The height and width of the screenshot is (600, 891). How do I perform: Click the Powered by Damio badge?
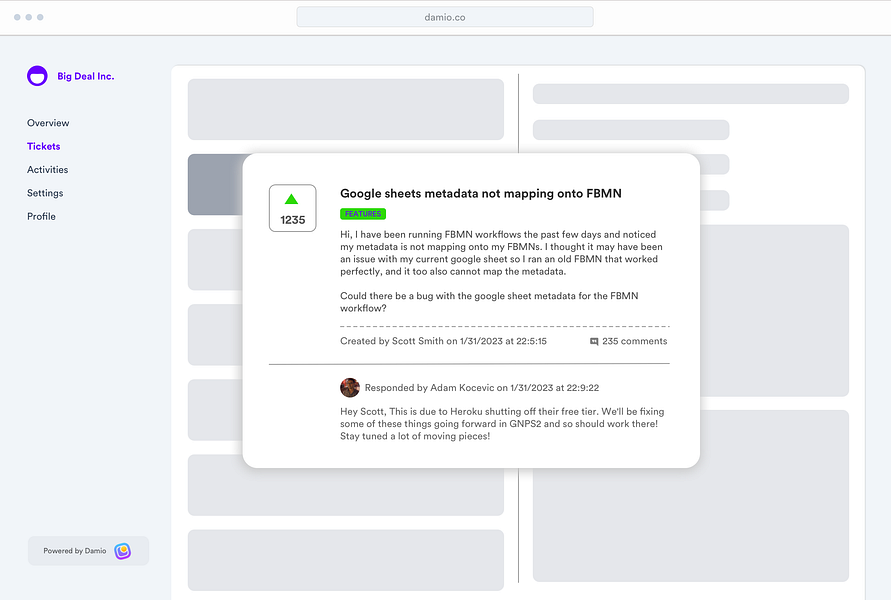tap(89, 551)
